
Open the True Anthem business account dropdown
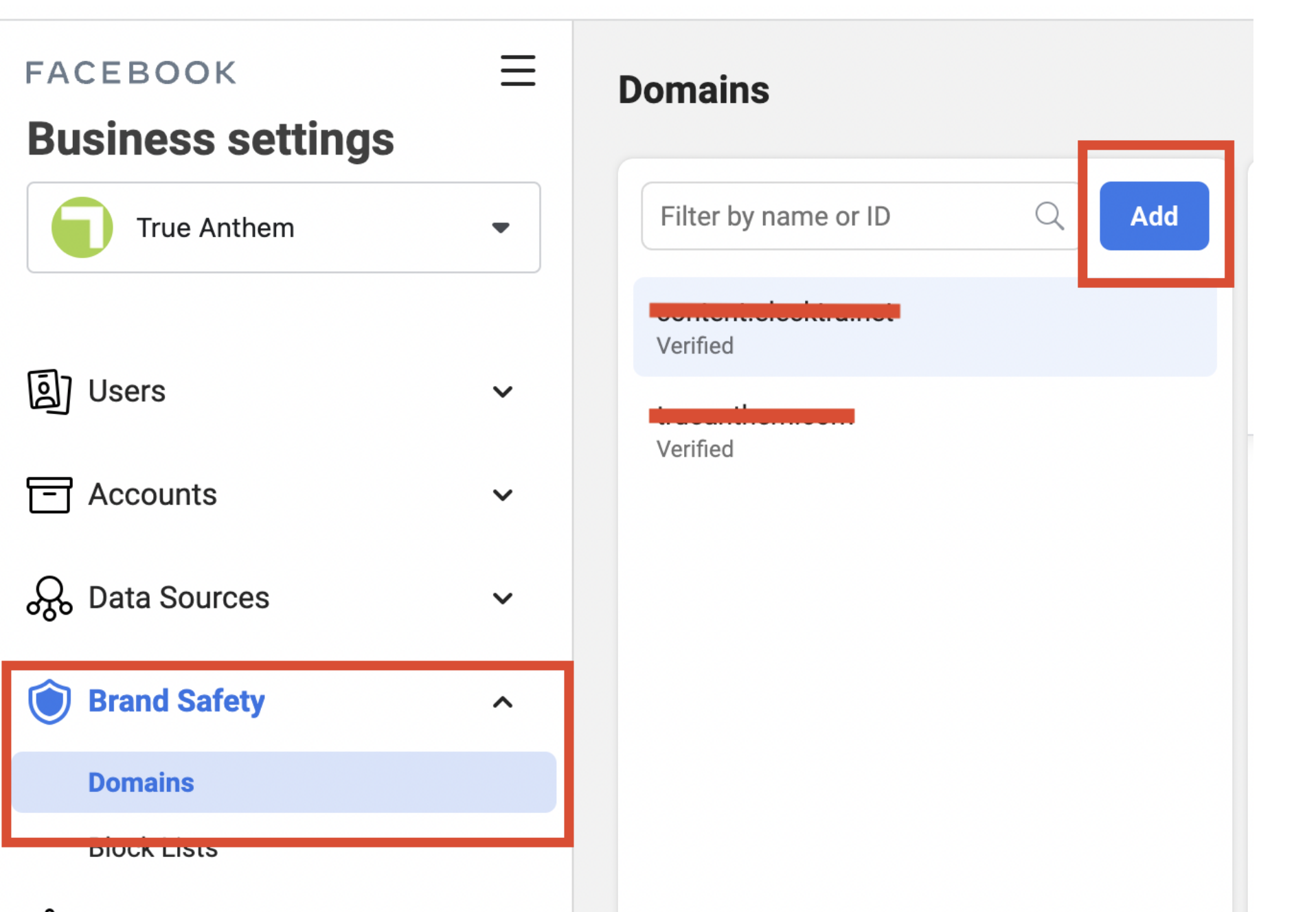(x=284, y=227)
